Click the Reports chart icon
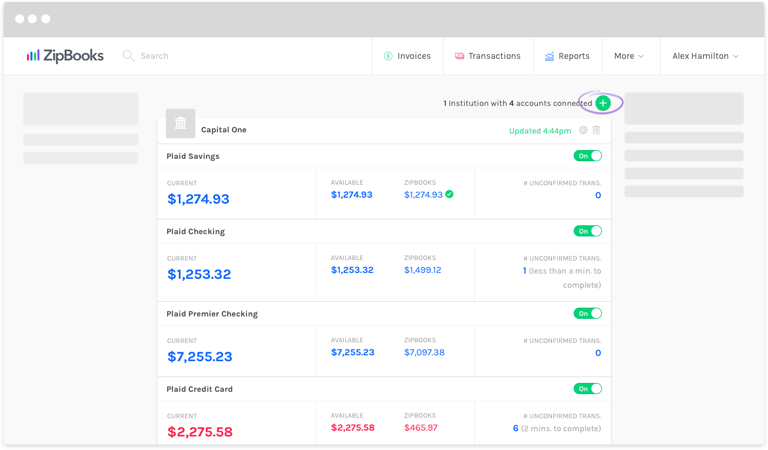The image size is (768, 450). (550, 56)
